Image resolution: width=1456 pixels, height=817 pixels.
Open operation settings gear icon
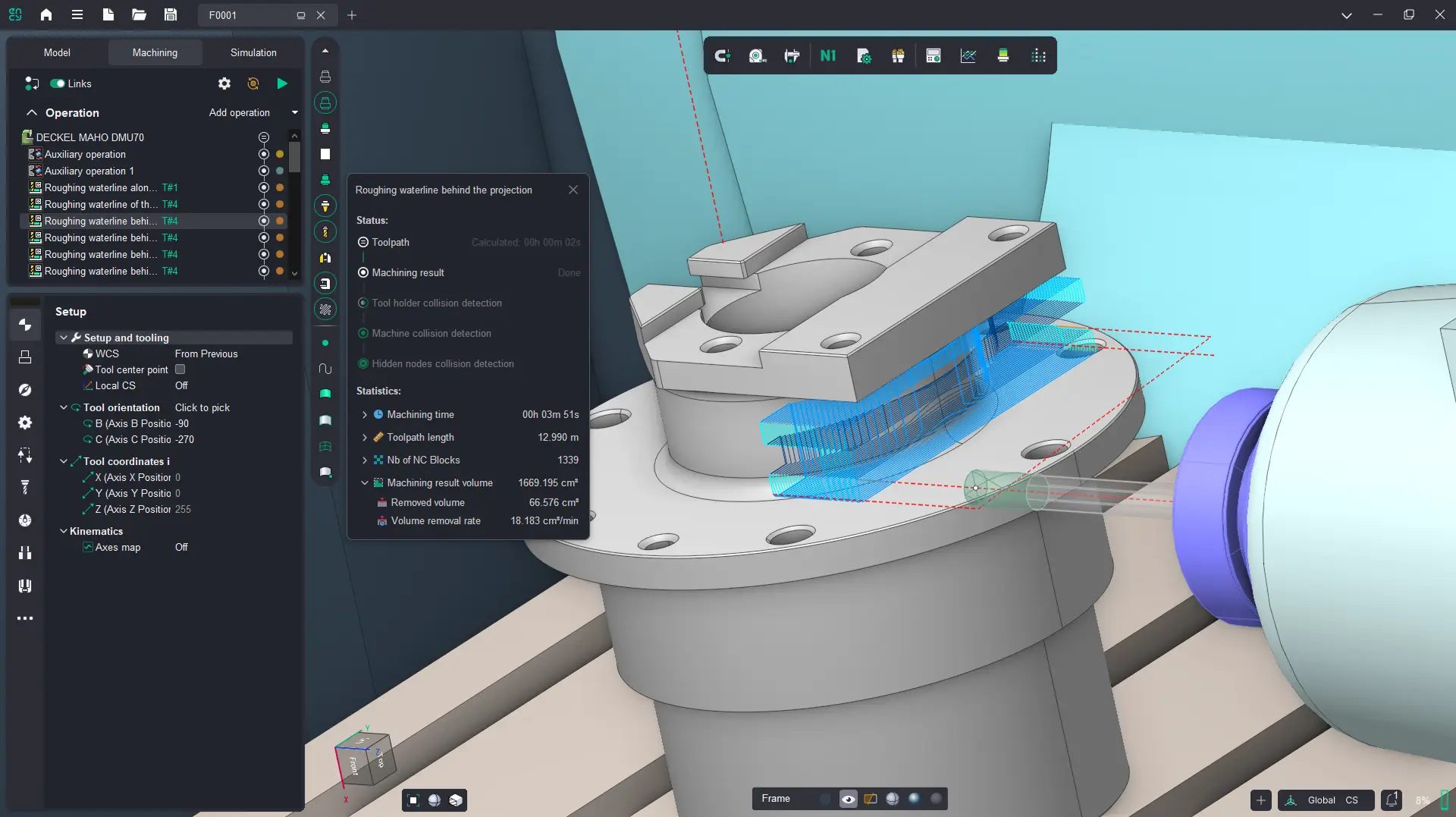224,83
